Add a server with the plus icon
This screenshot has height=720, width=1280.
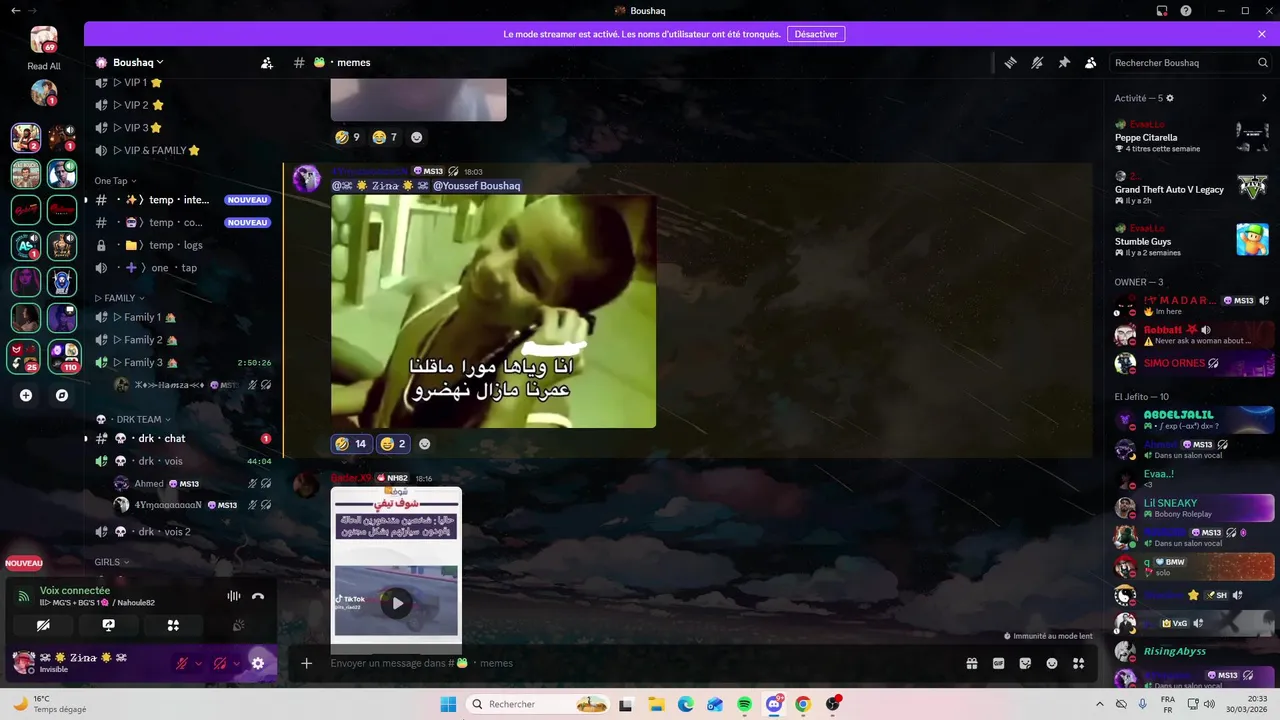[26, 395]
